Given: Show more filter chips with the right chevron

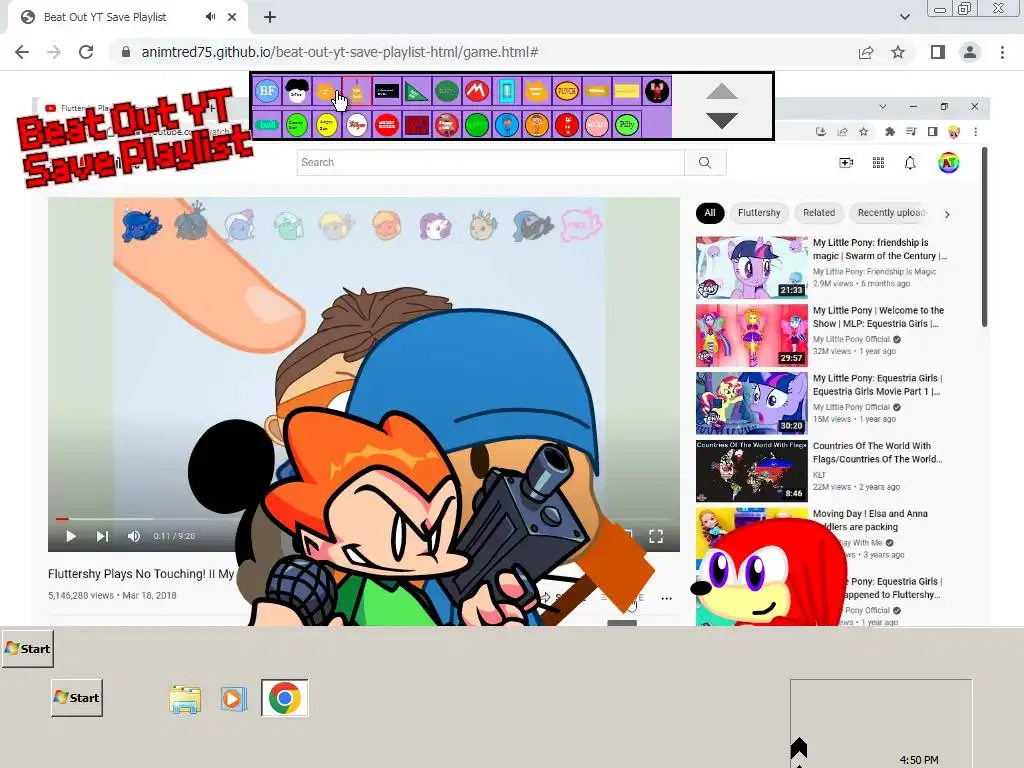Looking at the screenshot, I should pyautogui.click(x=947, y=214).
